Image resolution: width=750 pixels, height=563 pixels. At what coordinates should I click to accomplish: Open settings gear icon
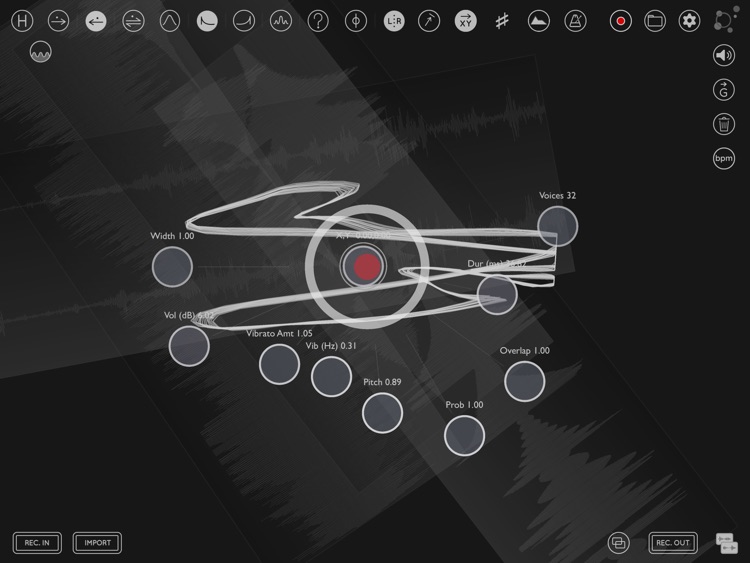[x=689, y=21]
